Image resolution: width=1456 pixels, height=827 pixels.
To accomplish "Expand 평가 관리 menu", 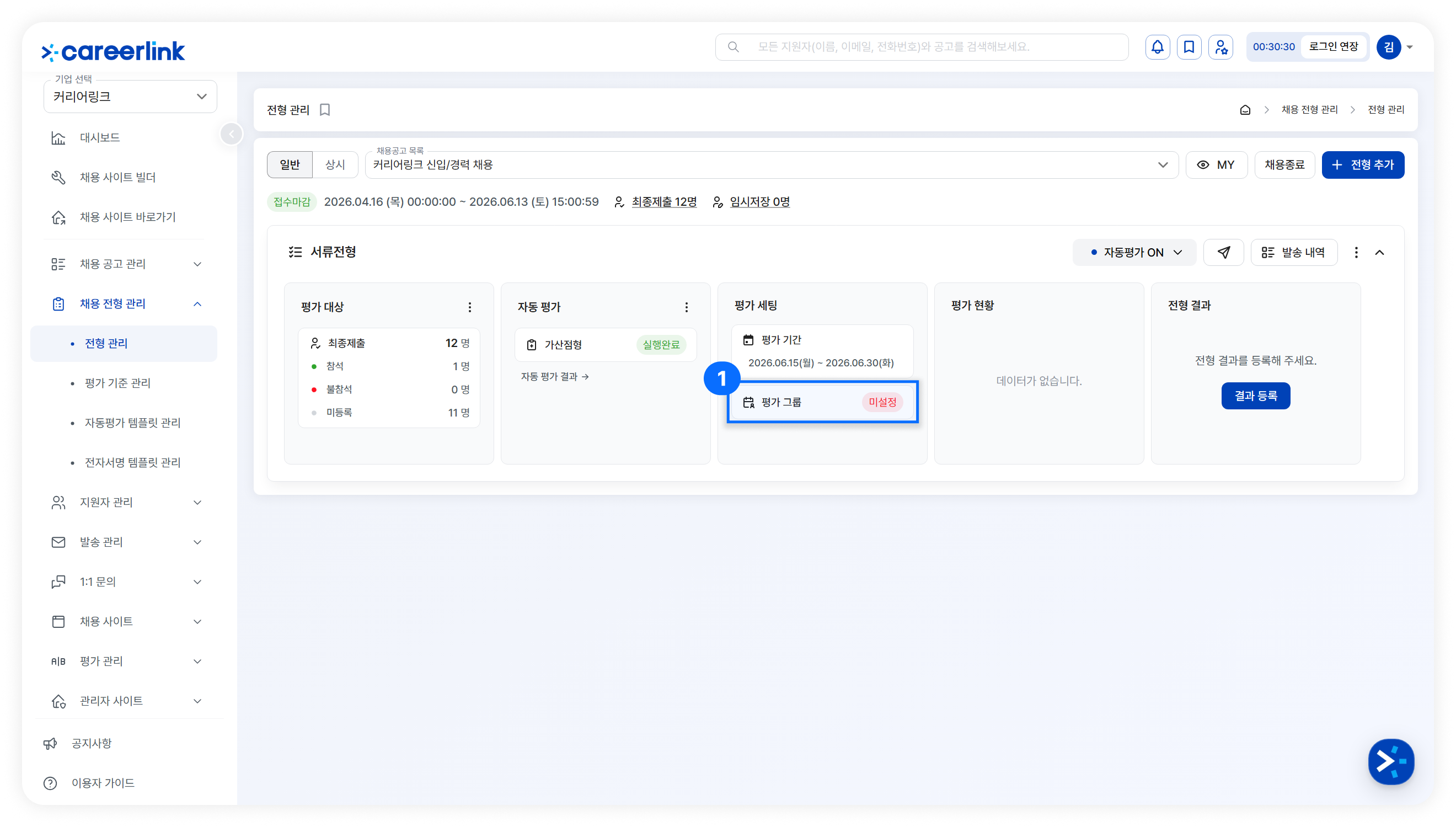I will point(197,661).
